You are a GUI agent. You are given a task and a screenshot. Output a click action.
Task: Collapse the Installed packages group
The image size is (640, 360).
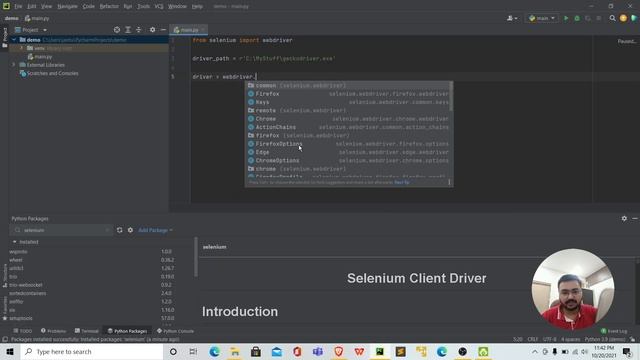coord(15,242)
